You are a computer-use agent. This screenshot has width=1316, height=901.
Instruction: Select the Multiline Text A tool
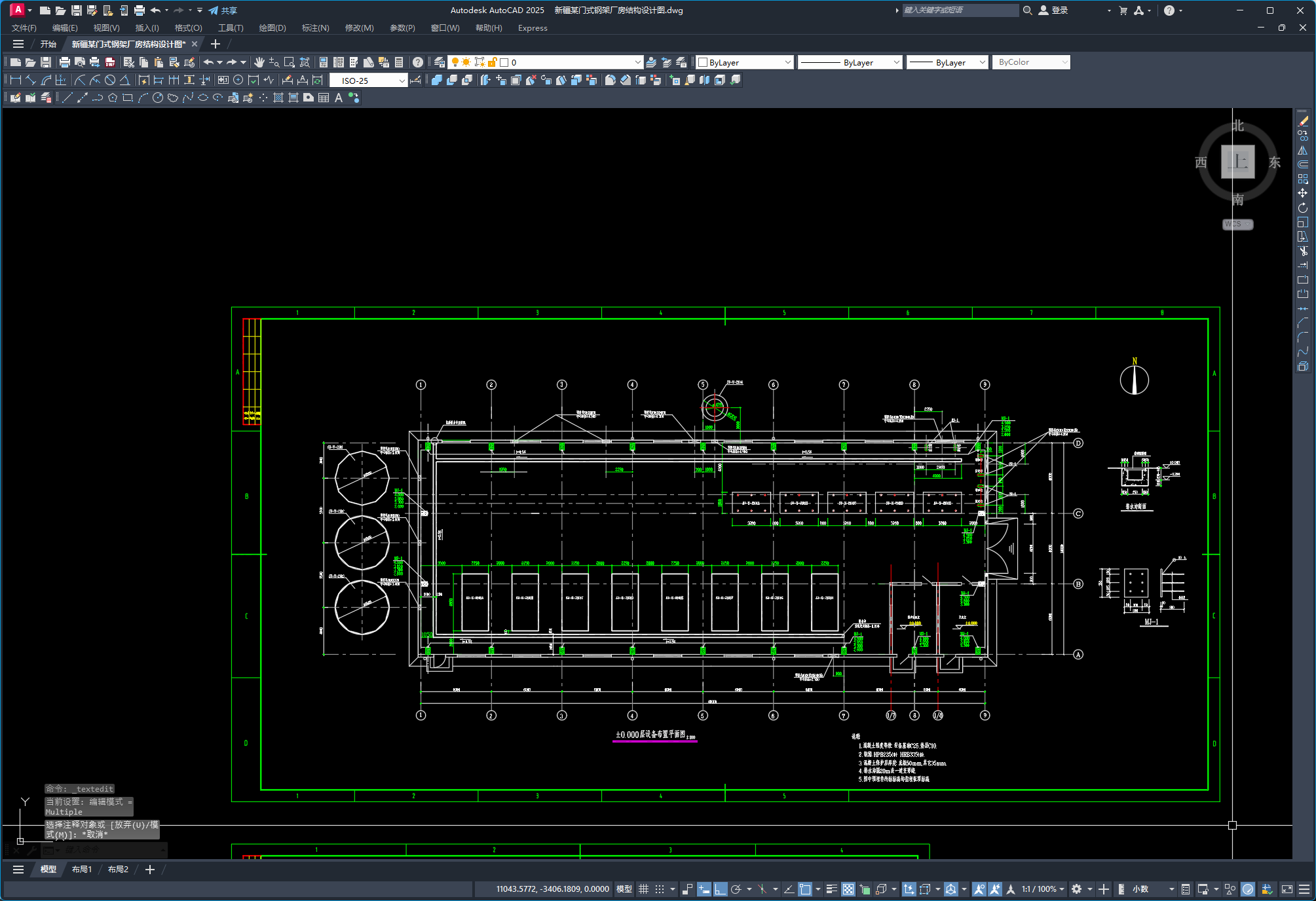click(339, 98)
